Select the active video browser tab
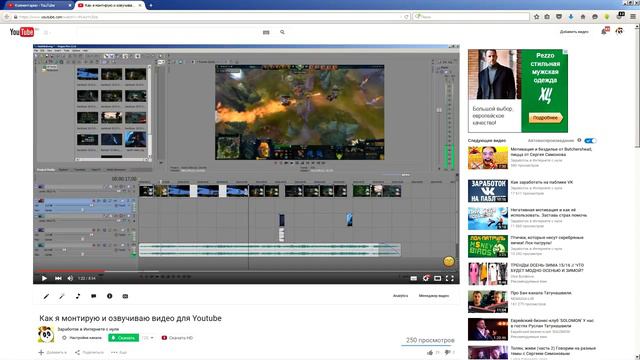This screenshot has height=360, width=640. click(109, 5)
